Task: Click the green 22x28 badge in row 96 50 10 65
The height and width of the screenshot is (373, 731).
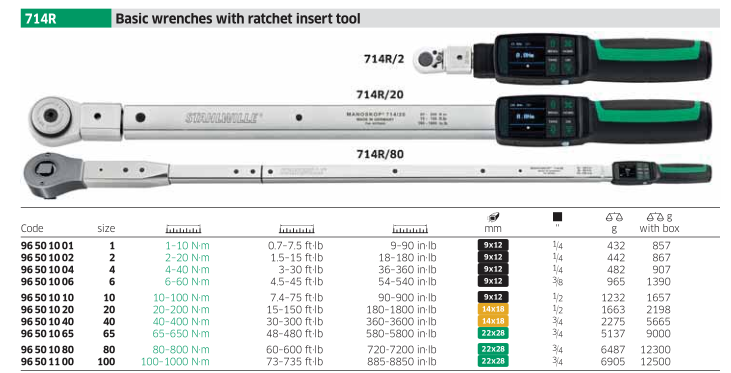Action: (493, 333)
